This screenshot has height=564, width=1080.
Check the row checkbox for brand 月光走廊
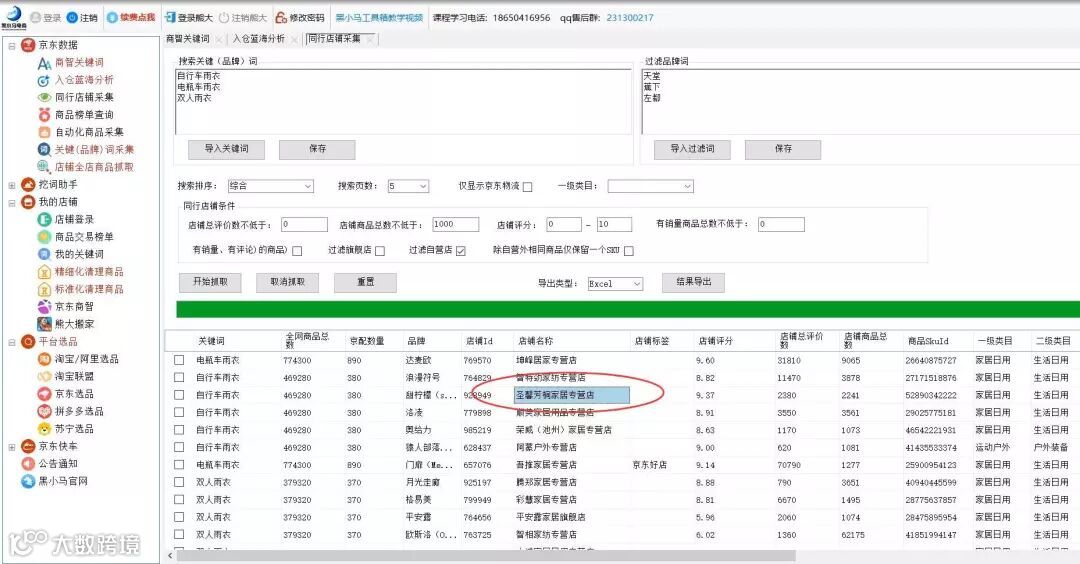(179, 482)
